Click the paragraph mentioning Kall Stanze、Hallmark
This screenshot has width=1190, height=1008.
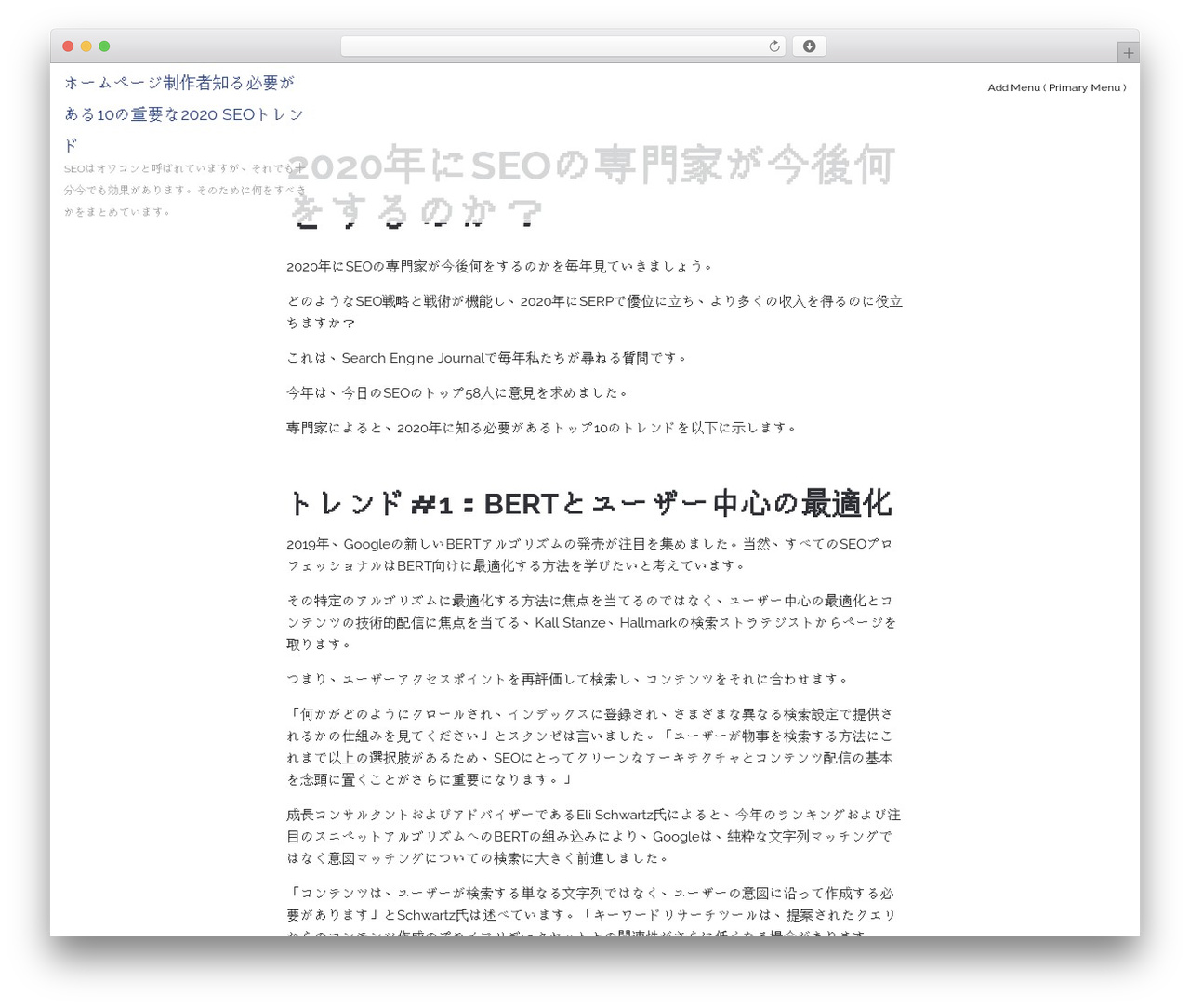point(591,622)
